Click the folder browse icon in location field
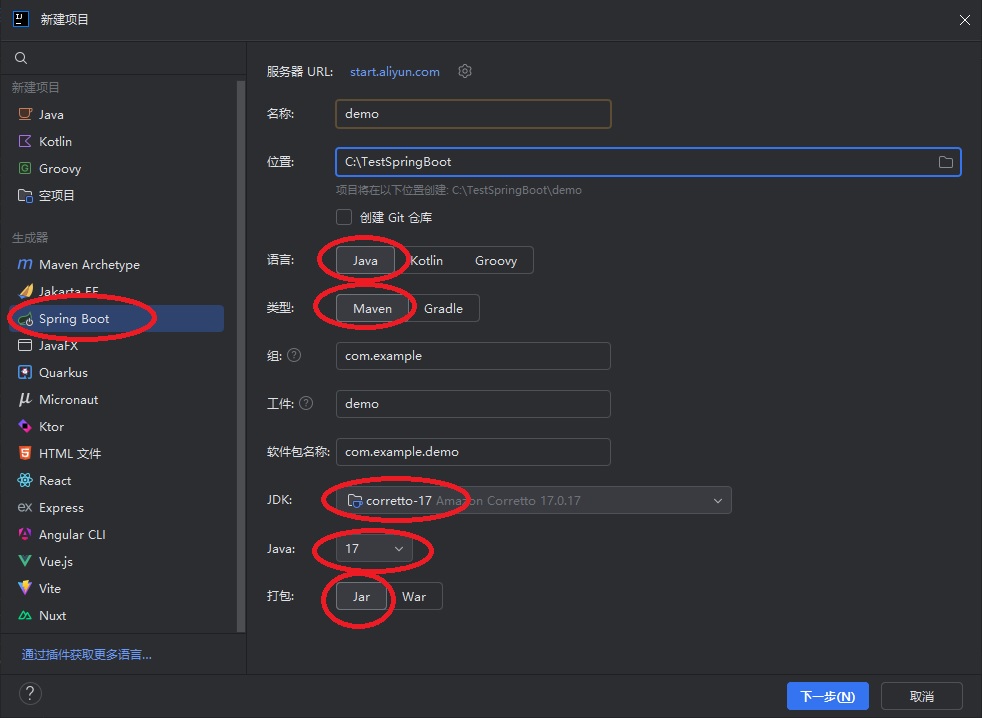 (x=945, y=162)
